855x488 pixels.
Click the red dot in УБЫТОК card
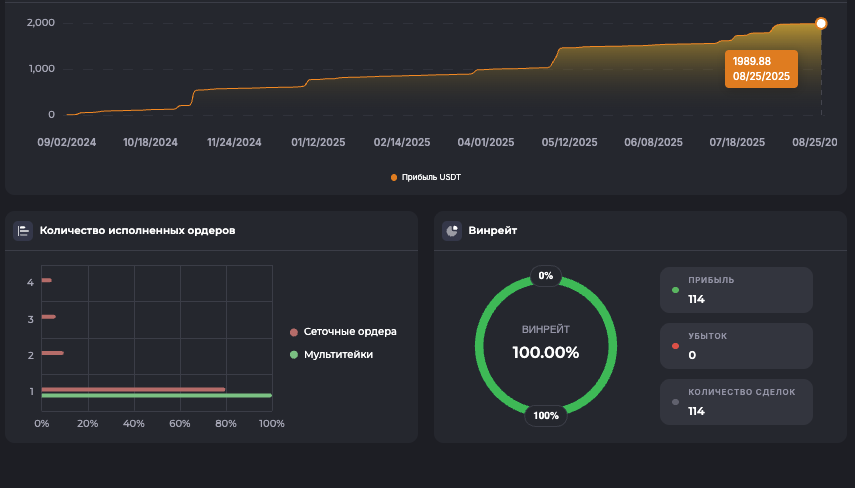tap(676, 346)
